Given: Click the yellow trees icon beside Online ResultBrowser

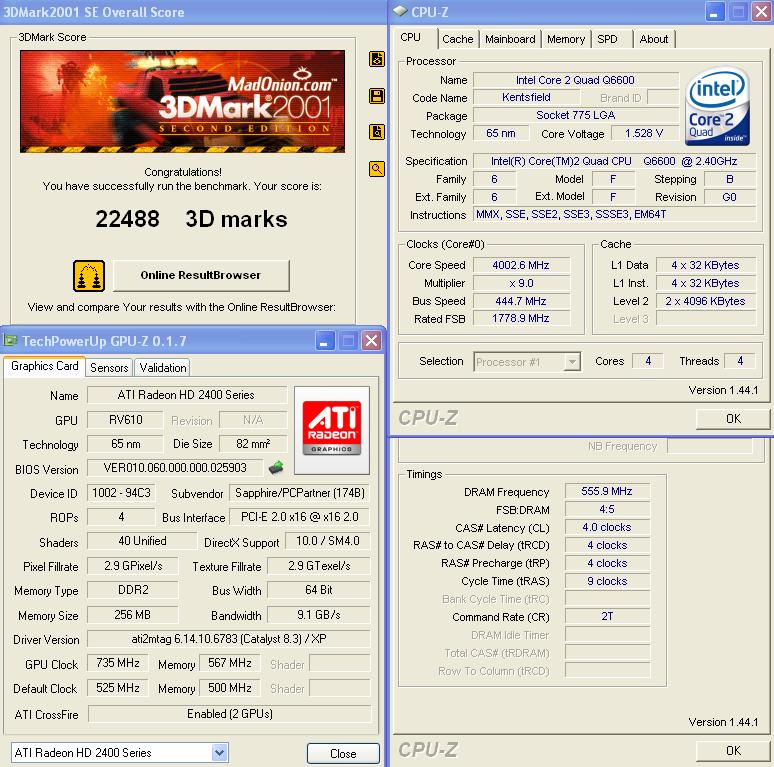Looking at the screenshot, I should [89, 276].
